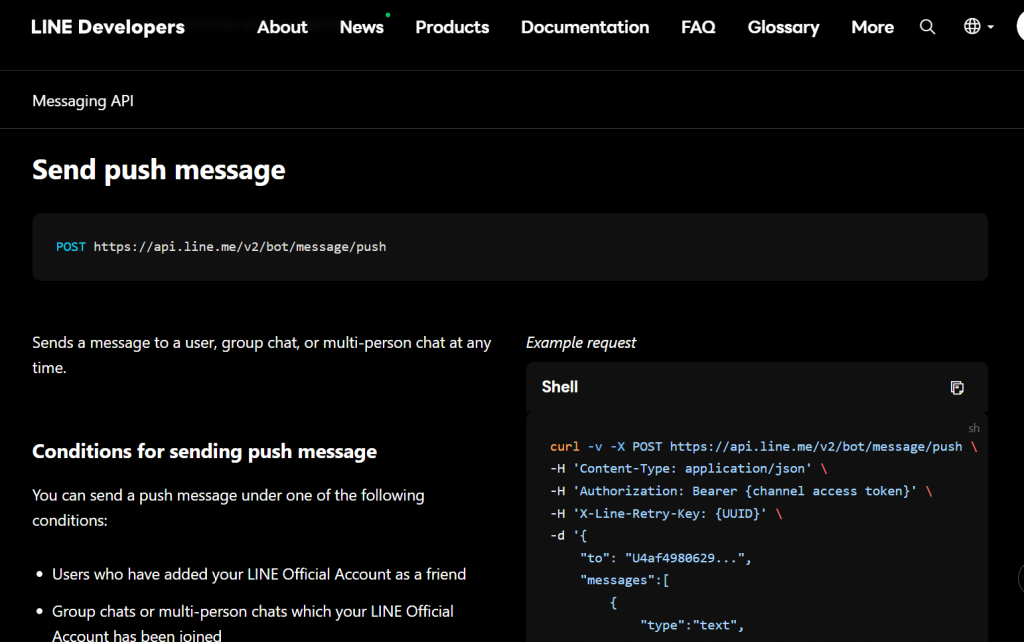Screen dimensions: 1024x642
Task: Click the Authorization Bearer header line
Action: point(741,491)
